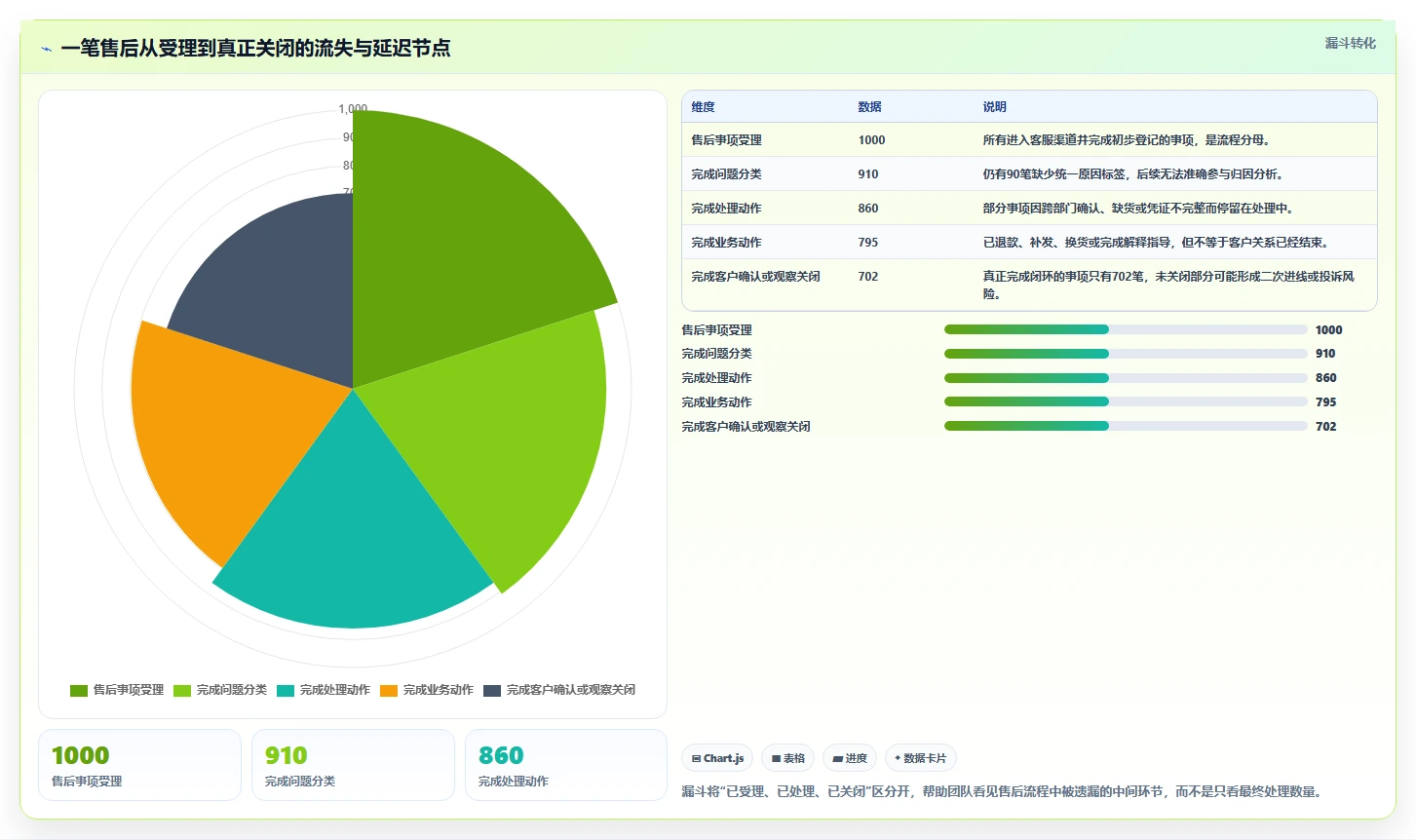
Task: Click the 完成客户确认或观察关闭 progress bar
Action: point(1126,426)
